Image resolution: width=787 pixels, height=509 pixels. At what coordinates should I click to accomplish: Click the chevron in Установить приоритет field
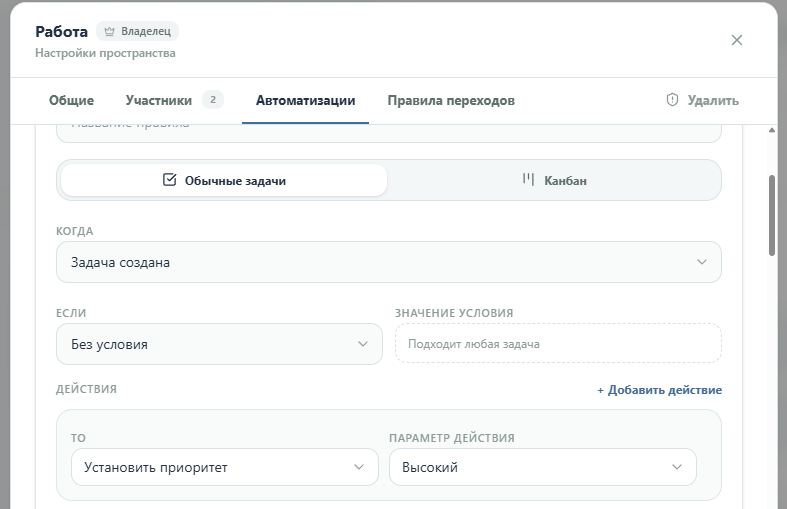tap(359, 467)
